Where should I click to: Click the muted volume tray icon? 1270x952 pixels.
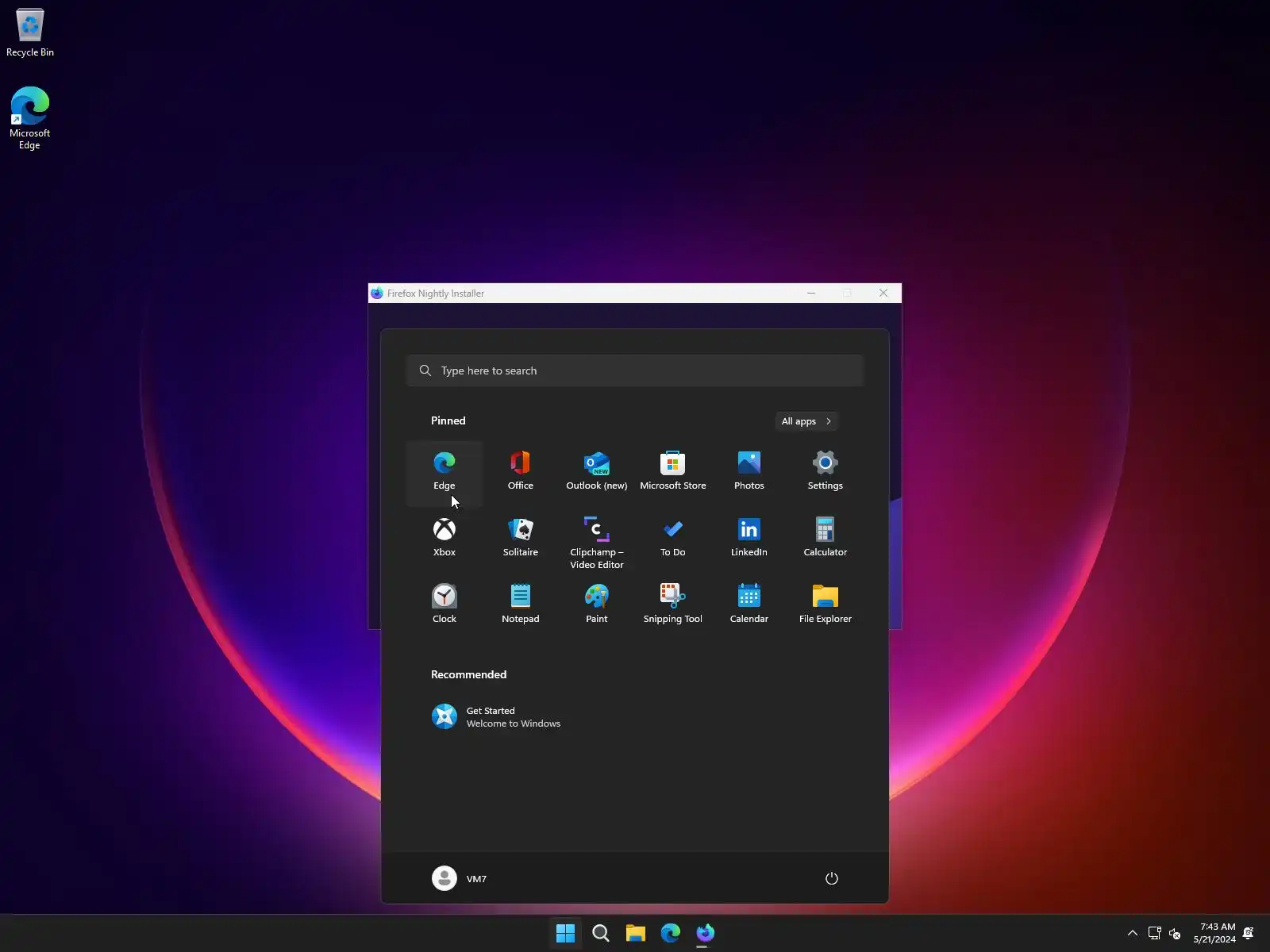pos(1176,933)
